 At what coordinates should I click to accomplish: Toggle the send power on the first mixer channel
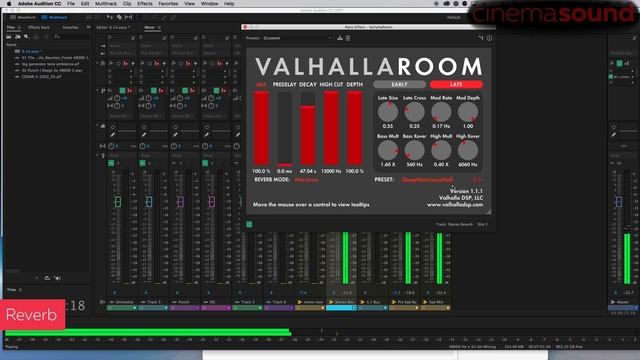(x=122, y=90)
